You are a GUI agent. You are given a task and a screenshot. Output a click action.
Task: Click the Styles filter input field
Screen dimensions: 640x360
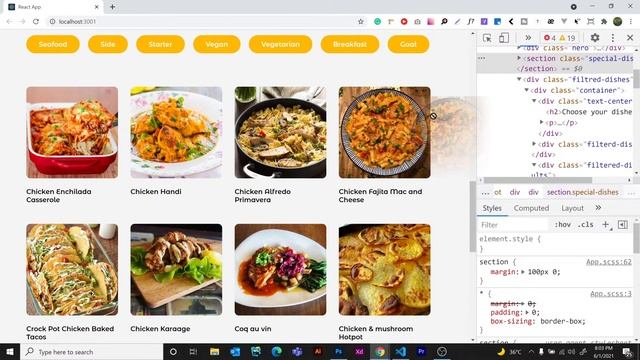point(514,225)
